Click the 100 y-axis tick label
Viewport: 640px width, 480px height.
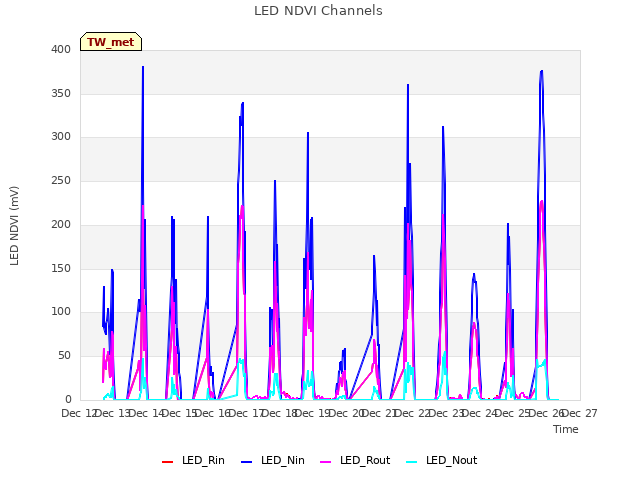(61, 311)
